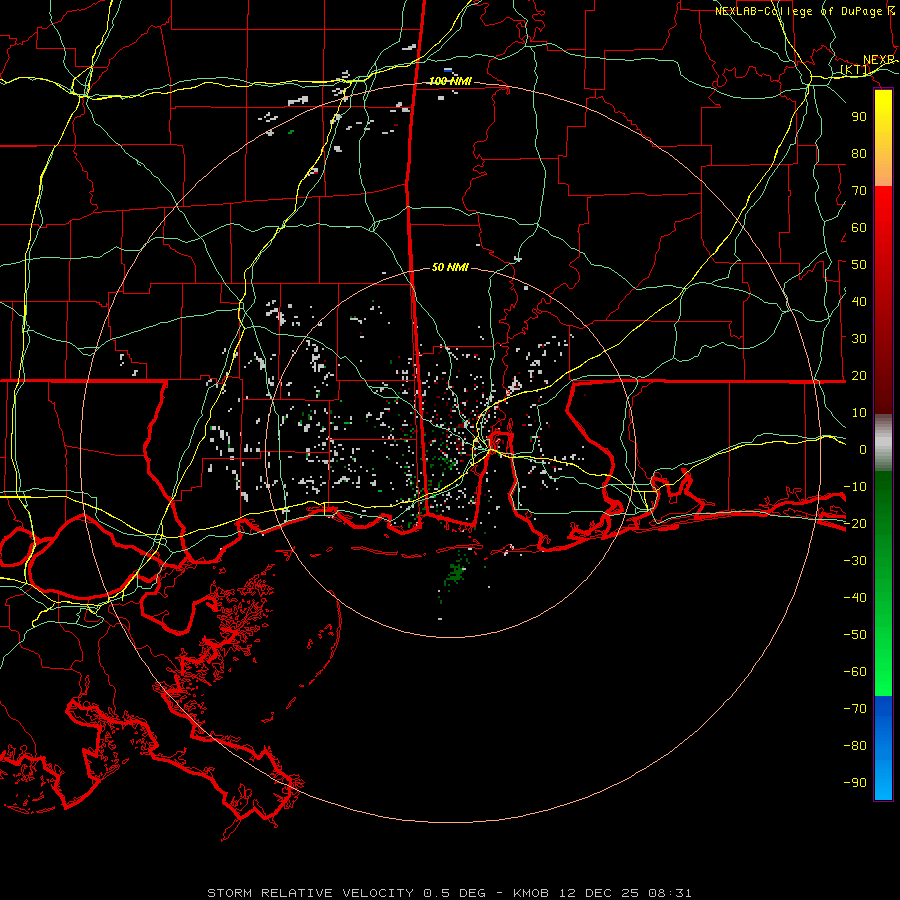This screenshot has width=900, height=900.
Task: Select the 70 value on the color scale
Action: [859, 191]
